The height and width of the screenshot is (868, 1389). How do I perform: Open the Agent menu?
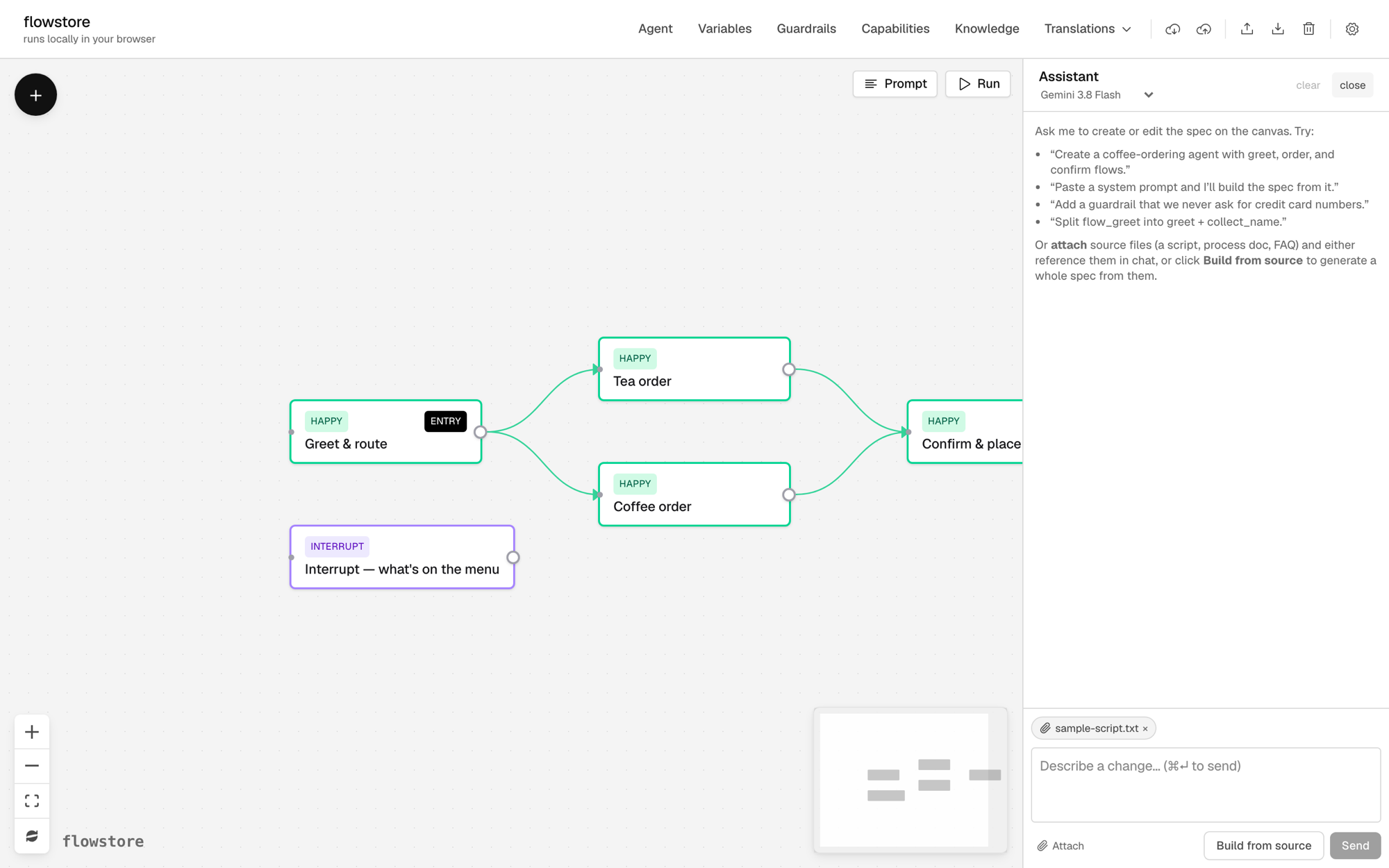tap(655, 29)
